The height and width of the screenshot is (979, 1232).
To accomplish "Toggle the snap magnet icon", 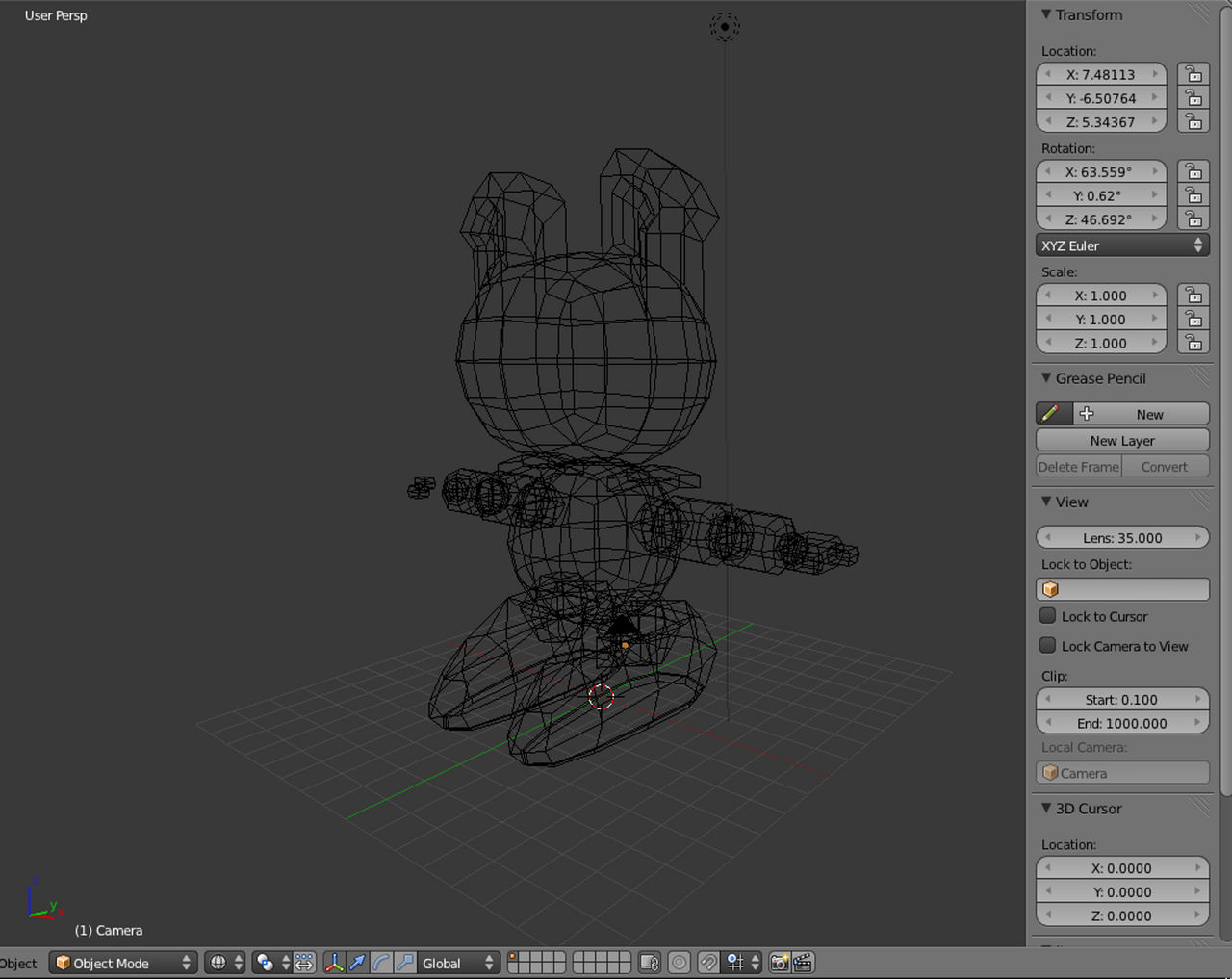I will pyautogui.click(x=708, y=963).
